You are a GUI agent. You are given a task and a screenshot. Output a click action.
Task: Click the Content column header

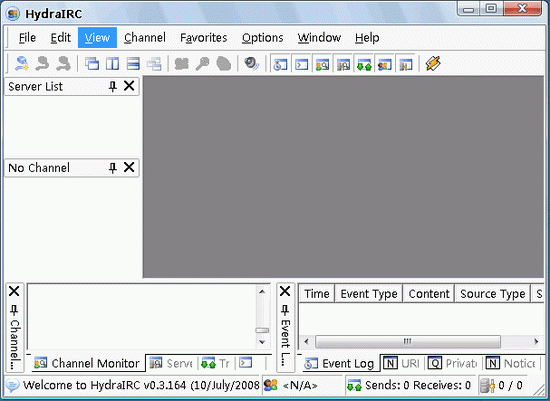point(429,293)
